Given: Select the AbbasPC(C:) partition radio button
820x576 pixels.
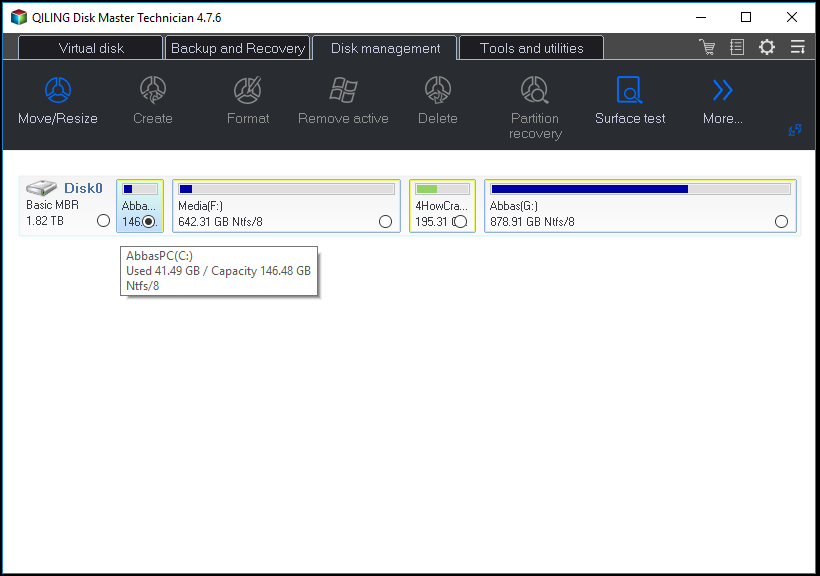Looking at the screenshot, I should click(149, 222).
